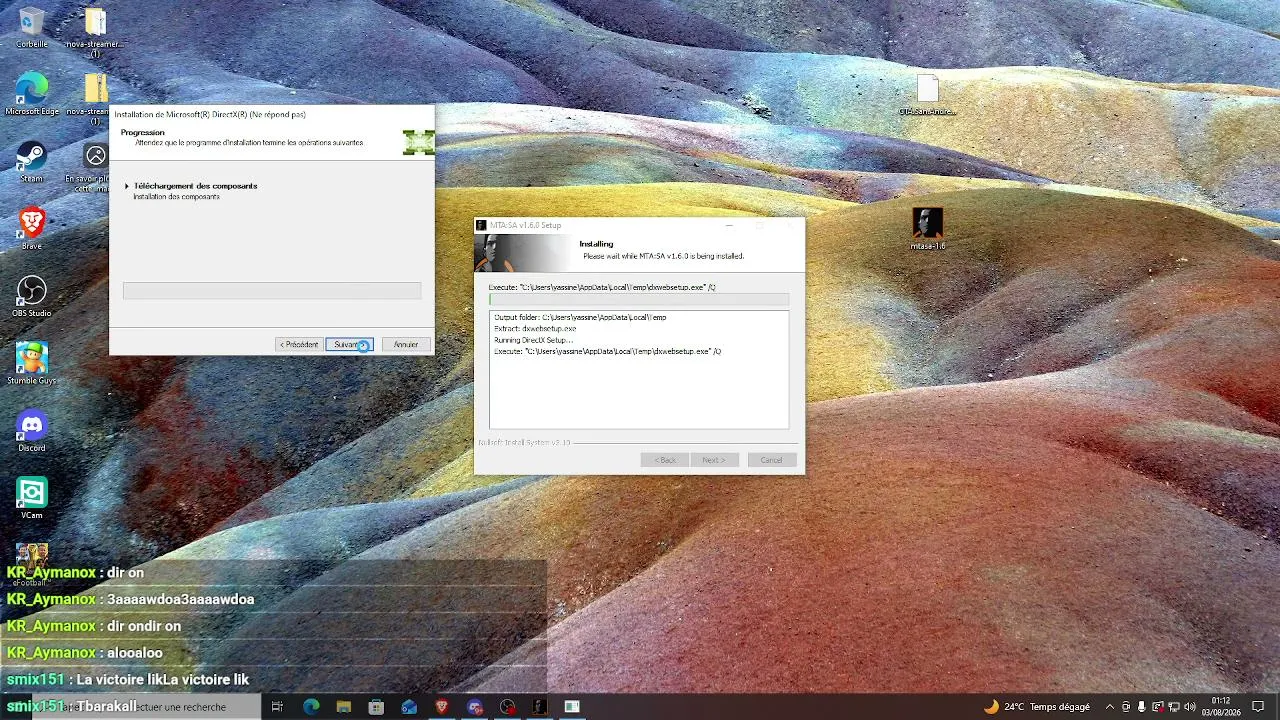Open the Mail app from the taskbar
This screenshot has height=720, width=1280.
click(409, 707)
